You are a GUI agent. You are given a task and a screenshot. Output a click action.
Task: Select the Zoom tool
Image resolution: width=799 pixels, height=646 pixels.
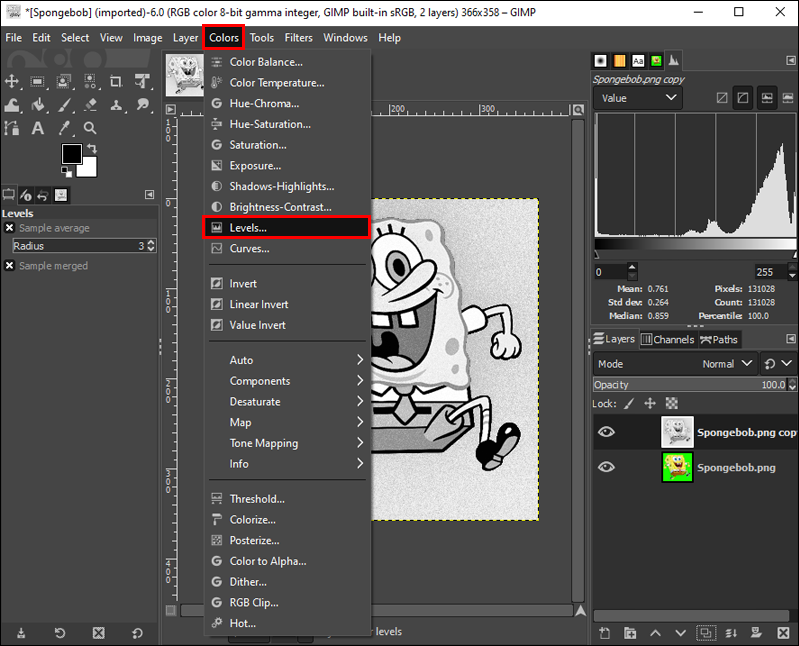pyautogui.click(x=90, y=128)
